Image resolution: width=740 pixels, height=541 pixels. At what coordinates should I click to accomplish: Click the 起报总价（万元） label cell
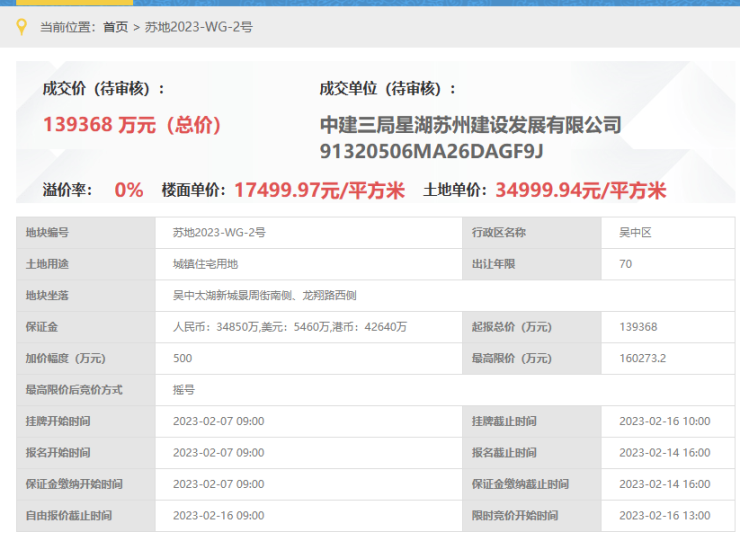[x=532, y=327]
